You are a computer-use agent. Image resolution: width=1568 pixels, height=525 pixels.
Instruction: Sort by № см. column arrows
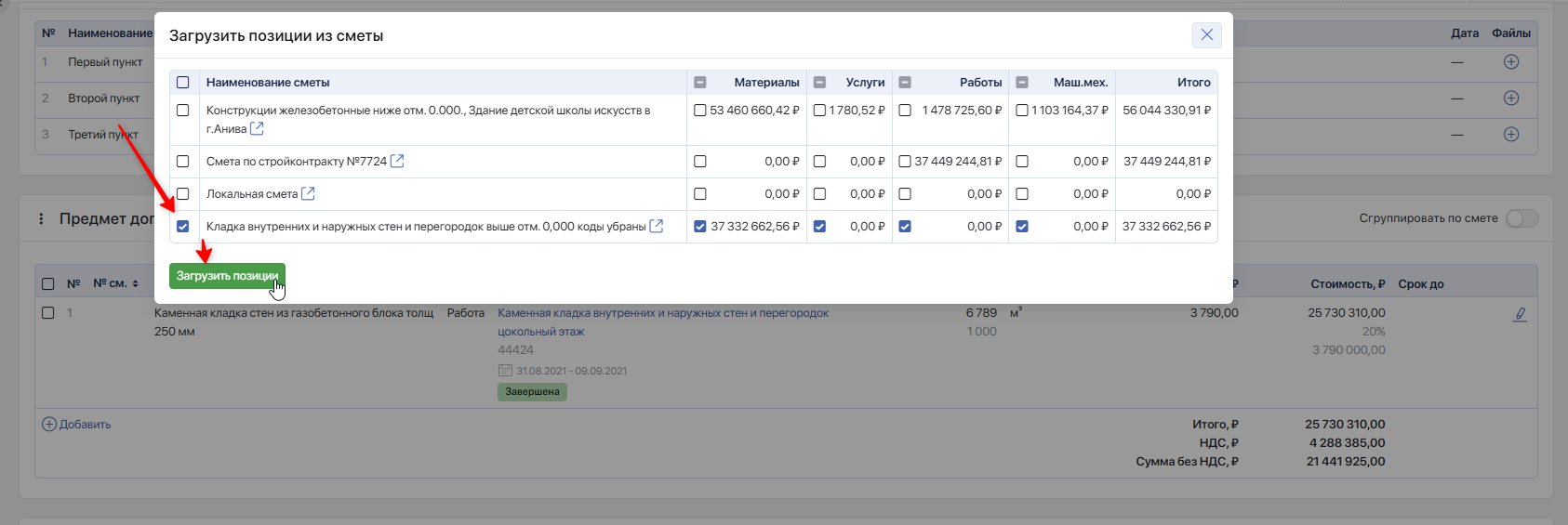point(135,284)
